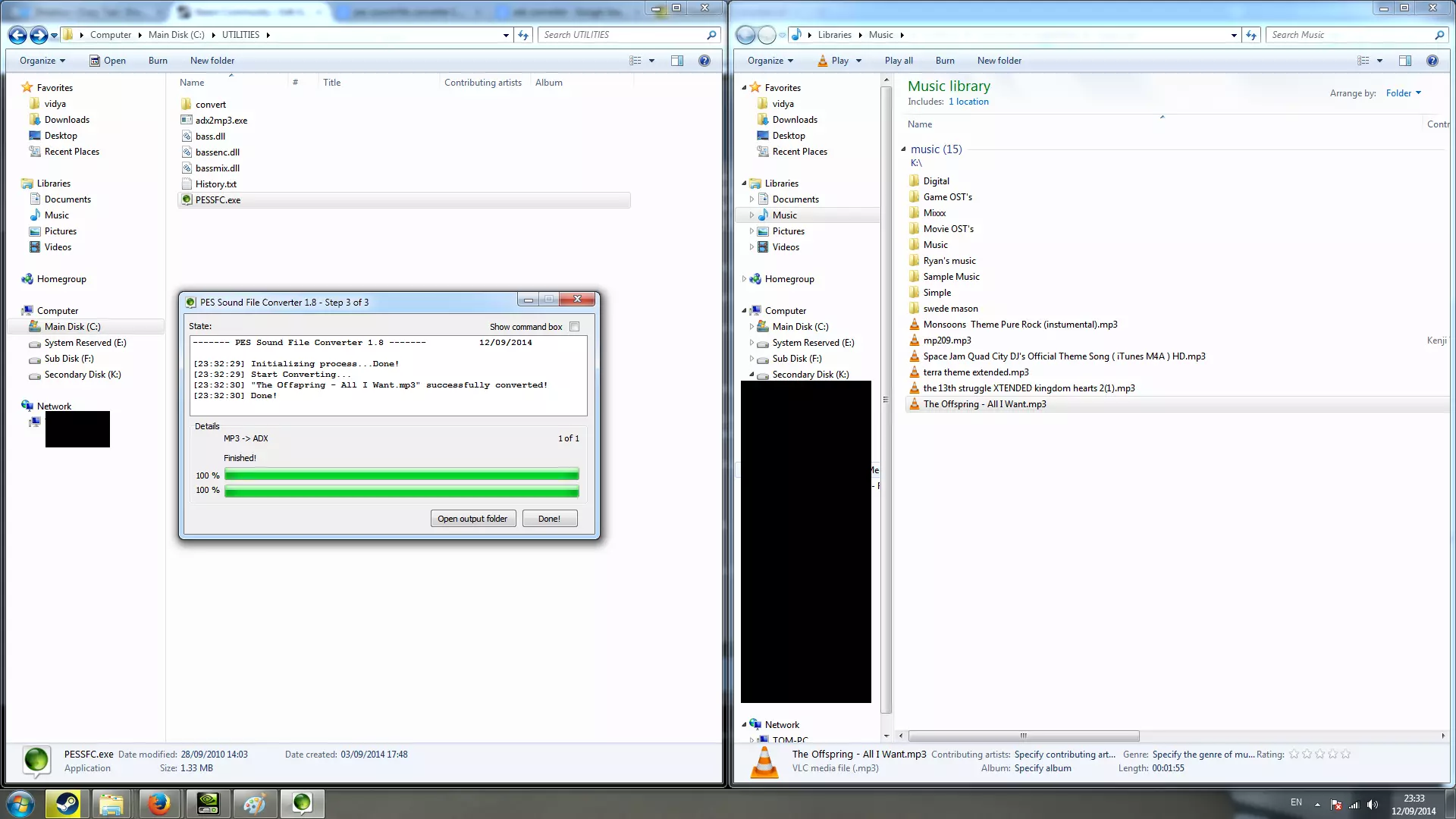The height and width of the screenshot is (819, 1456).
Task: Open the Arrange by Folder dropdown
Action: [1403, 93]
